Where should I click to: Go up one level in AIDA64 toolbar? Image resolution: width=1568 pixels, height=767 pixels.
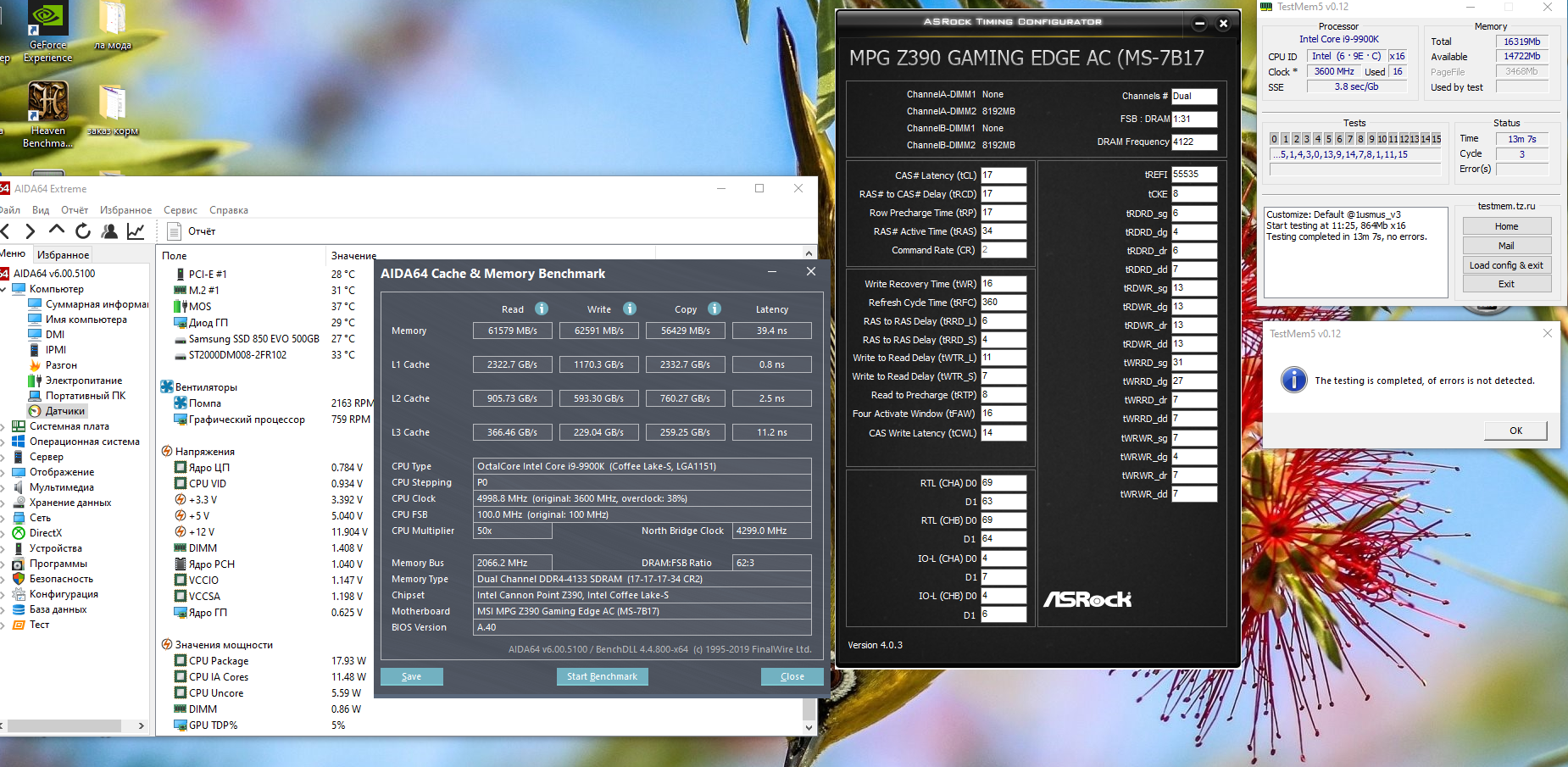(57, 231)
